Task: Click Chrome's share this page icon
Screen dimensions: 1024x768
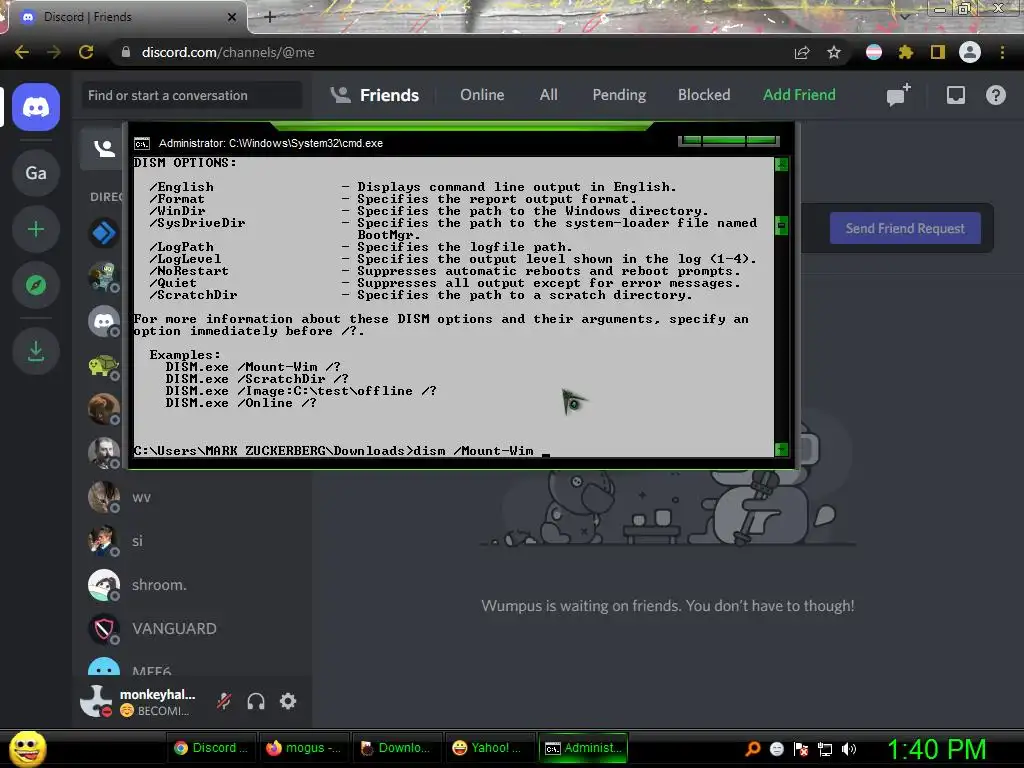Action: click(802, 52)
